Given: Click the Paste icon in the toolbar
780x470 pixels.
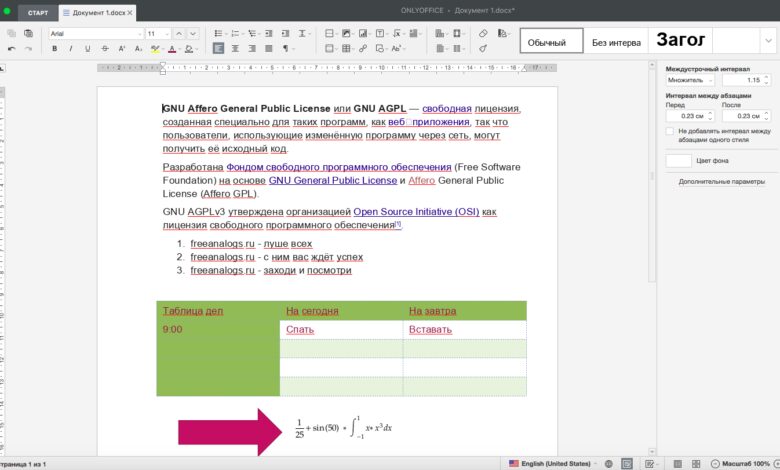Looking at the screenshot, I should point(28,33).
